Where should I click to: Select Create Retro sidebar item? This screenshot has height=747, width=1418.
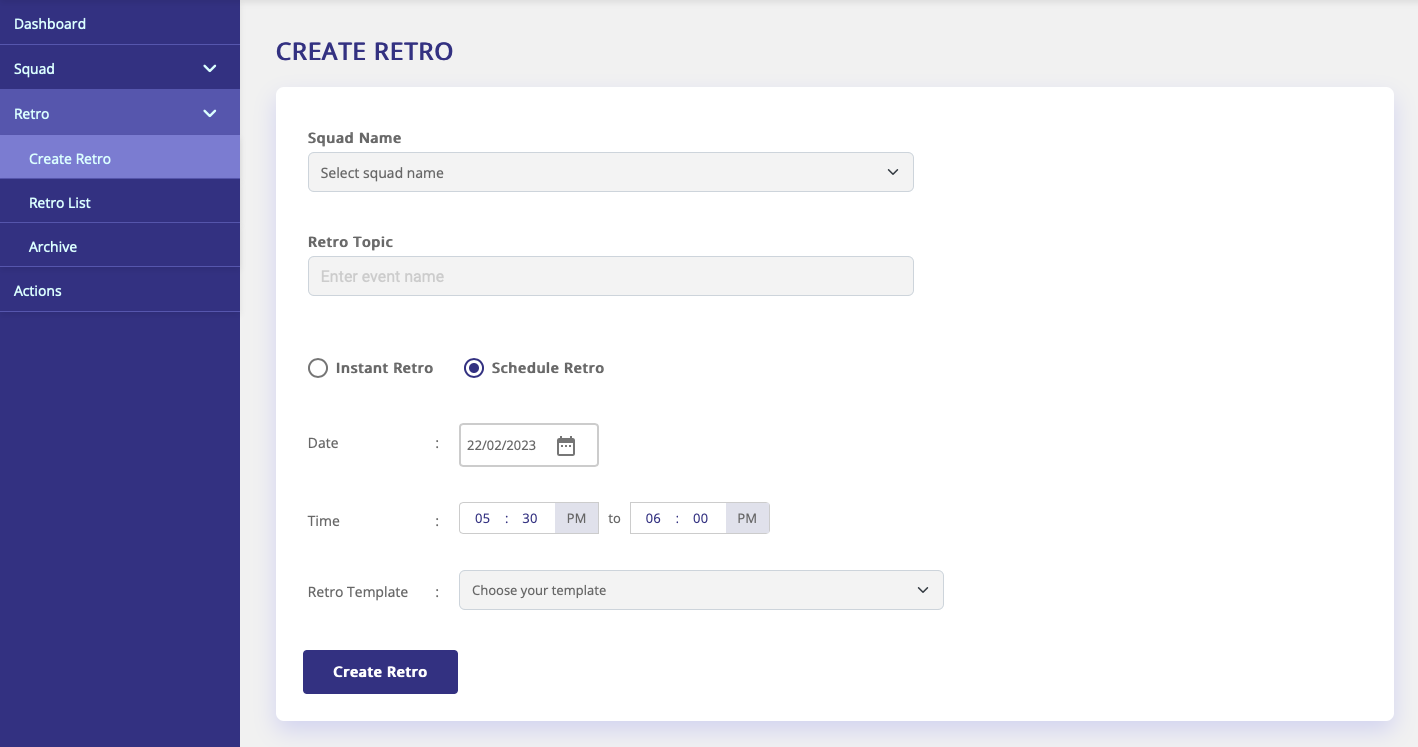(x=70, y=159)
